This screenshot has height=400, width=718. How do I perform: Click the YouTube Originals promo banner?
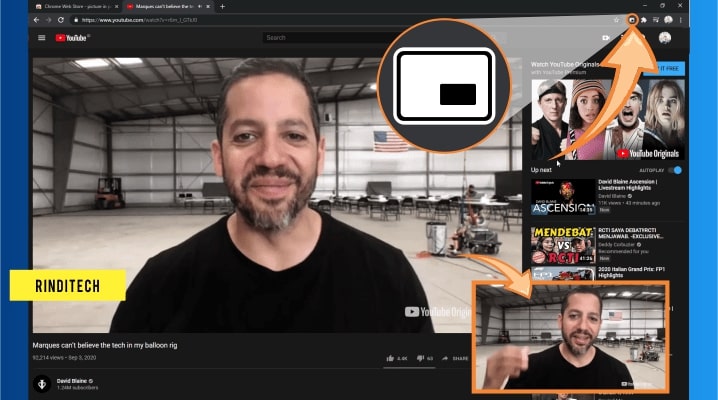[x=608, y=119]
